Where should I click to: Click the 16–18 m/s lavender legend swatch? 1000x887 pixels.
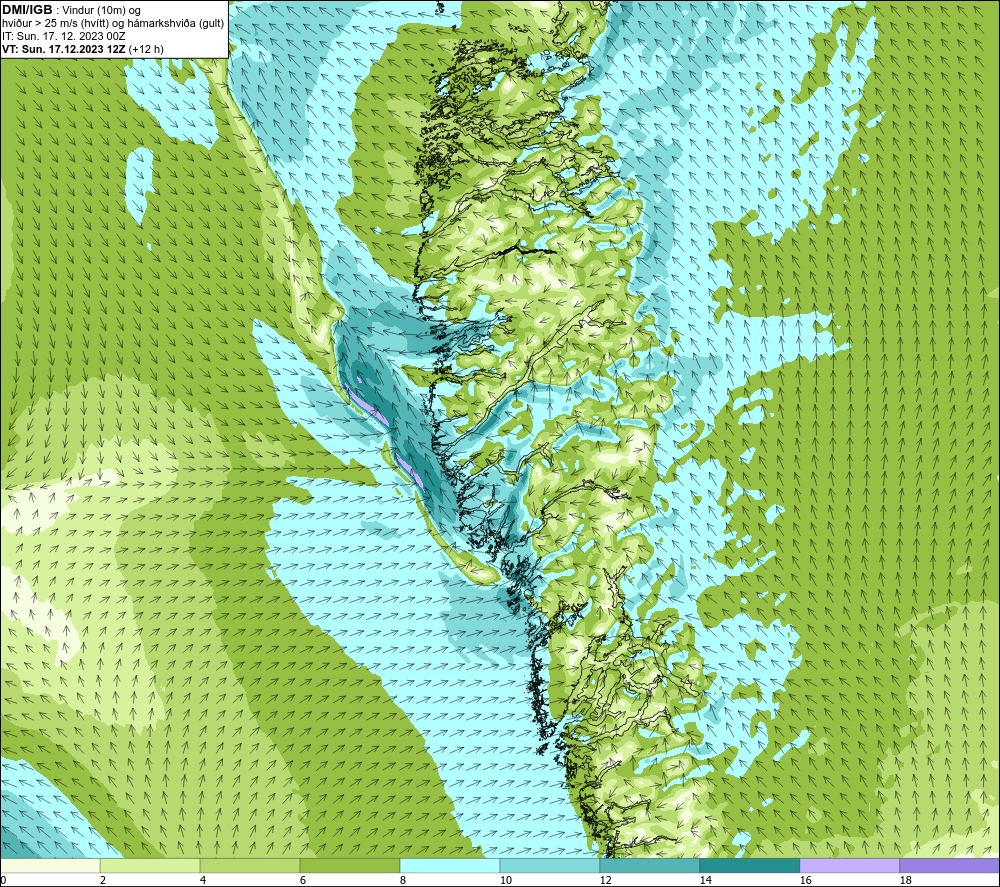pos(849,865)
